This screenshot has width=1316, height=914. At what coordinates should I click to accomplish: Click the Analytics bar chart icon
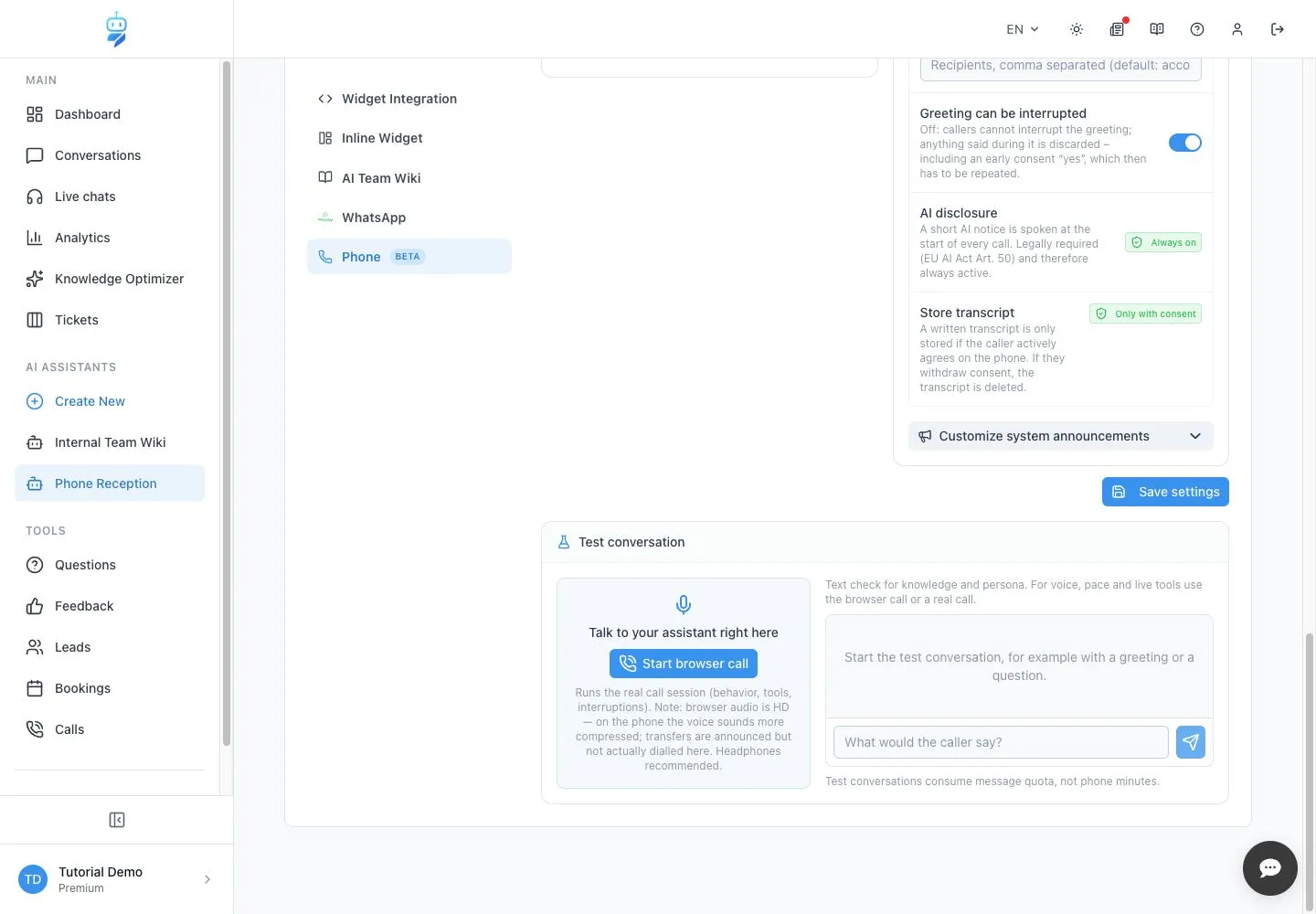pos(35,238)
